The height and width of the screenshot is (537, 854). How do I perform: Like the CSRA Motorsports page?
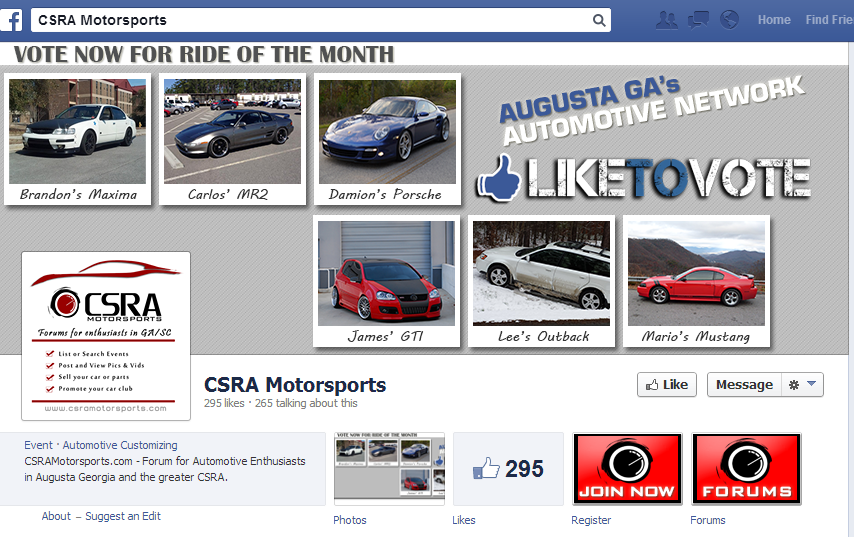pos(667,385)
